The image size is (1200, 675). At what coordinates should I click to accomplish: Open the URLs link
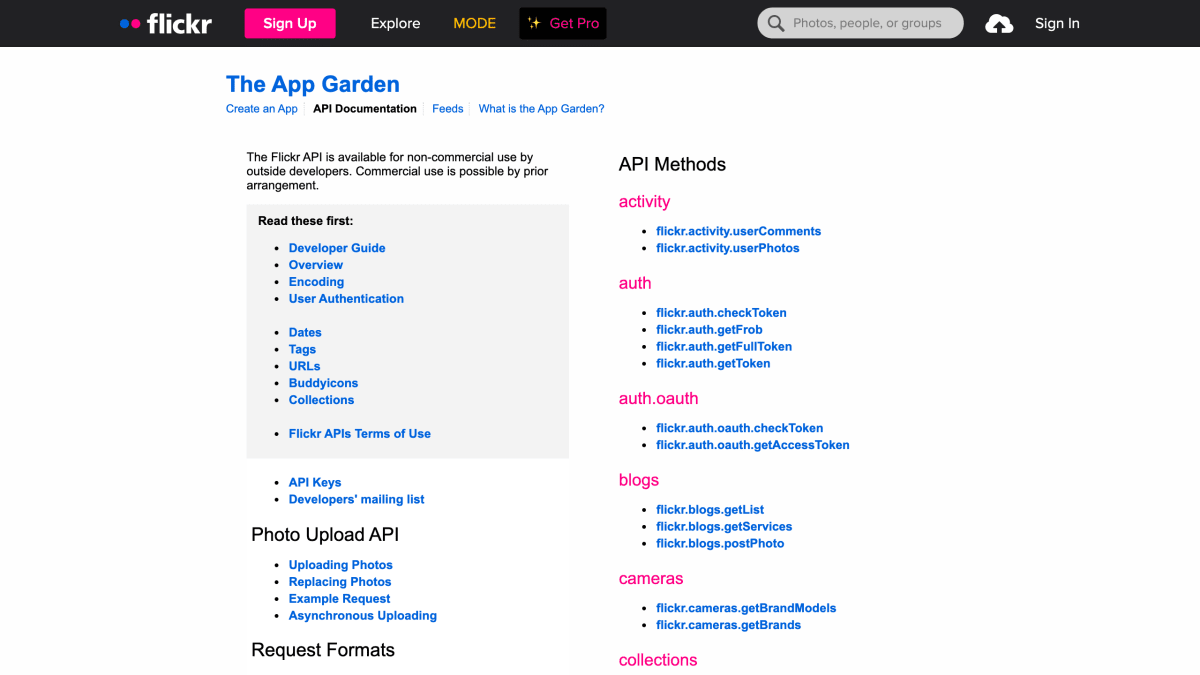pyautogui.click(x=304, y=366)
